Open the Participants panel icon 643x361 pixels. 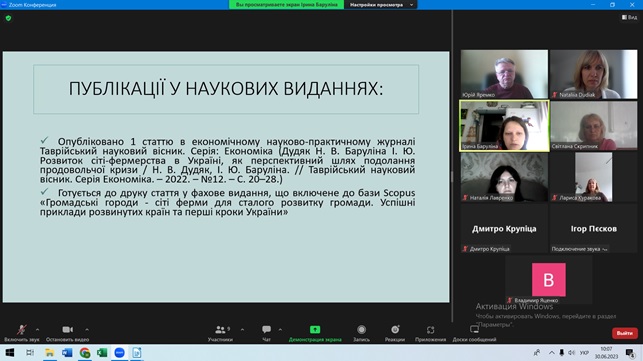point(220,330)
